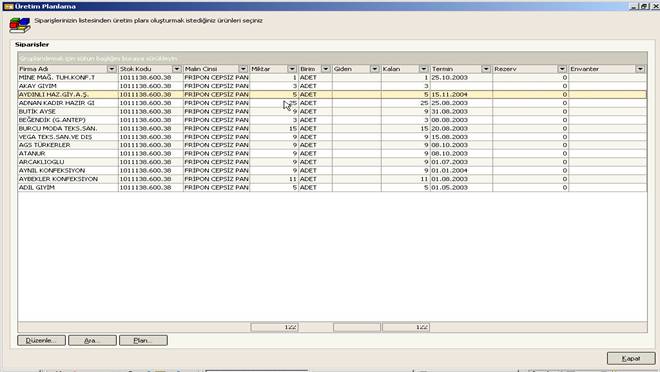Screen dimensions: 660x372
Task: Open the Termin column filter dropdown
Action: pyautogui.click(x=486, y=69)
